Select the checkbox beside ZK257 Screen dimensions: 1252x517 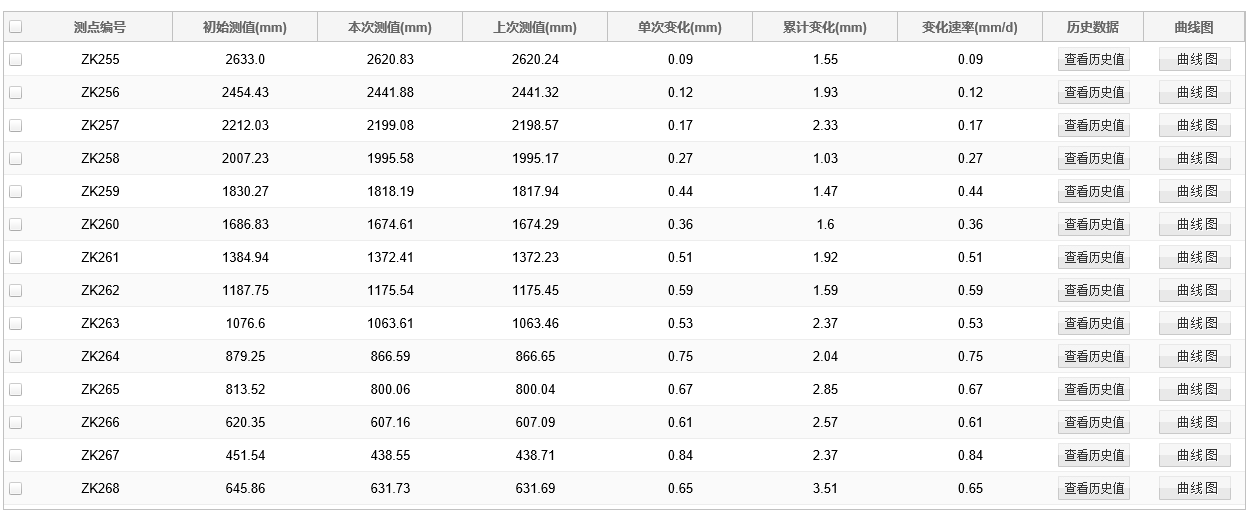tap(15, 125)
